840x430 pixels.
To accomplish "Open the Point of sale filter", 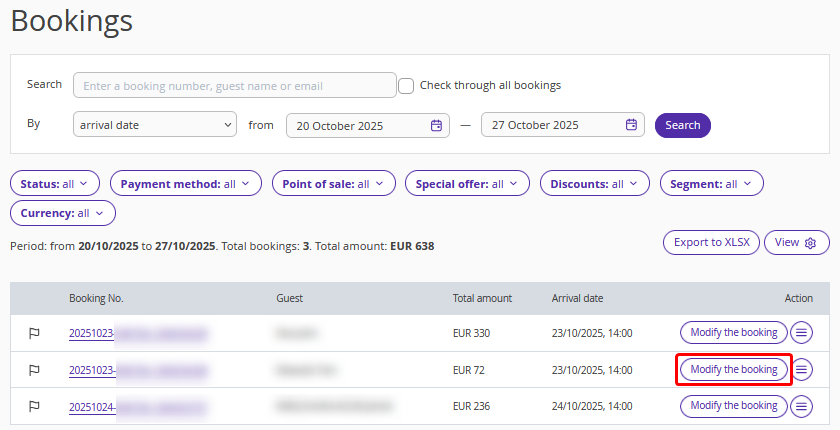I will [334, 184].
